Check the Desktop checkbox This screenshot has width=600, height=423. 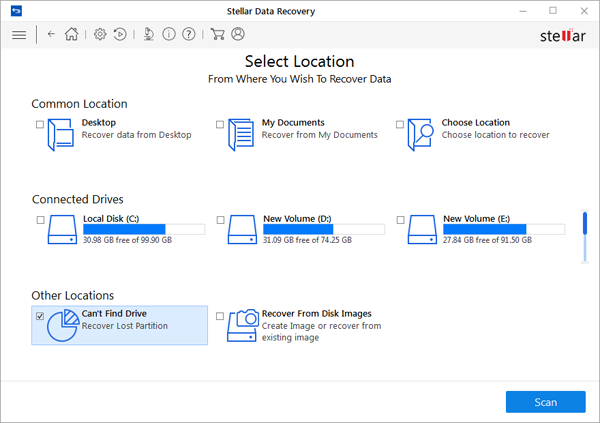click(x=40, y=124)
